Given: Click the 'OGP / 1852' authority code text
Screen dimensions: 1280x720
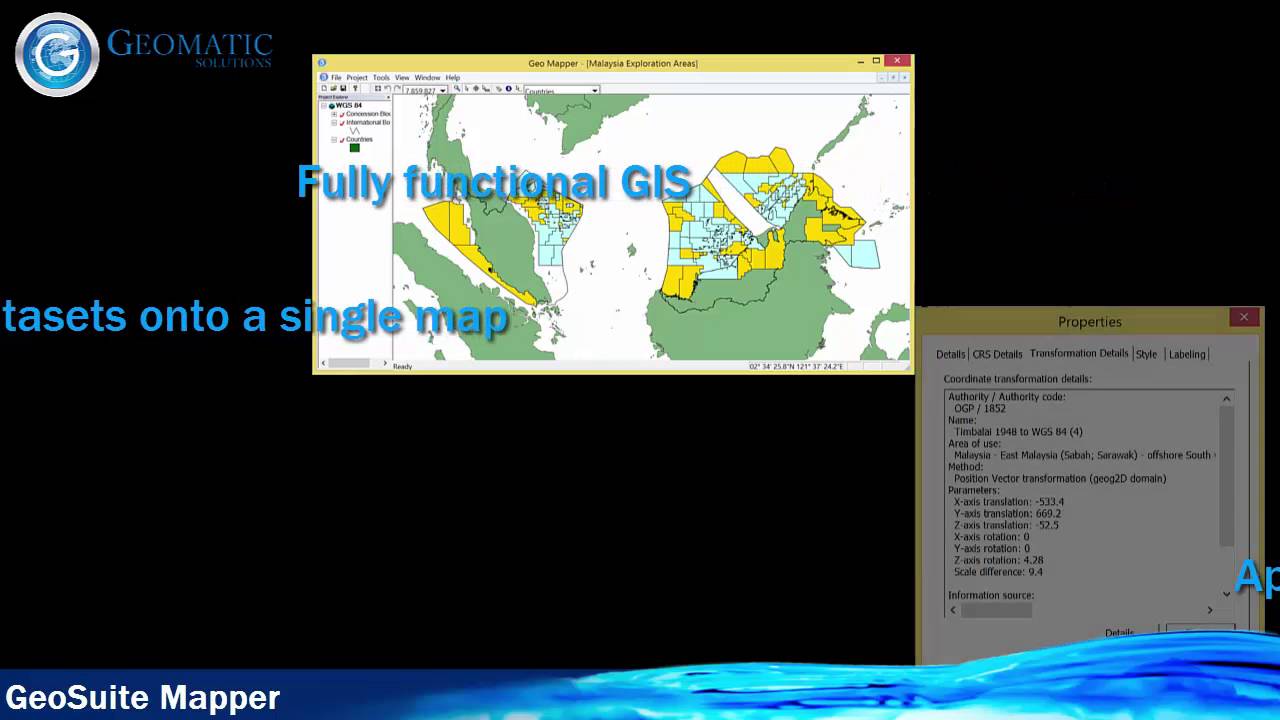Looking at the screenshot, I should [980, 409].
